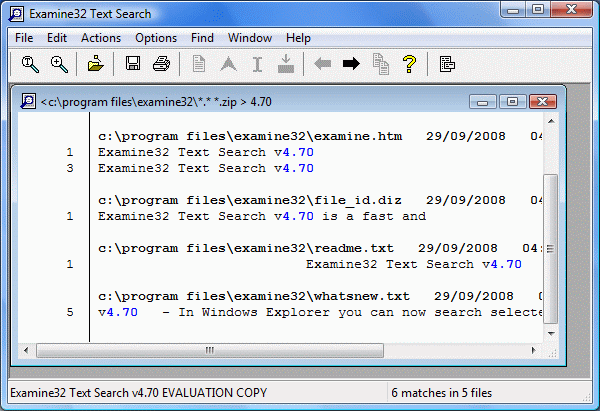Click the results window list icon
Image resolution: width=600 pixels, height=411 pixels.
[447, 64]
